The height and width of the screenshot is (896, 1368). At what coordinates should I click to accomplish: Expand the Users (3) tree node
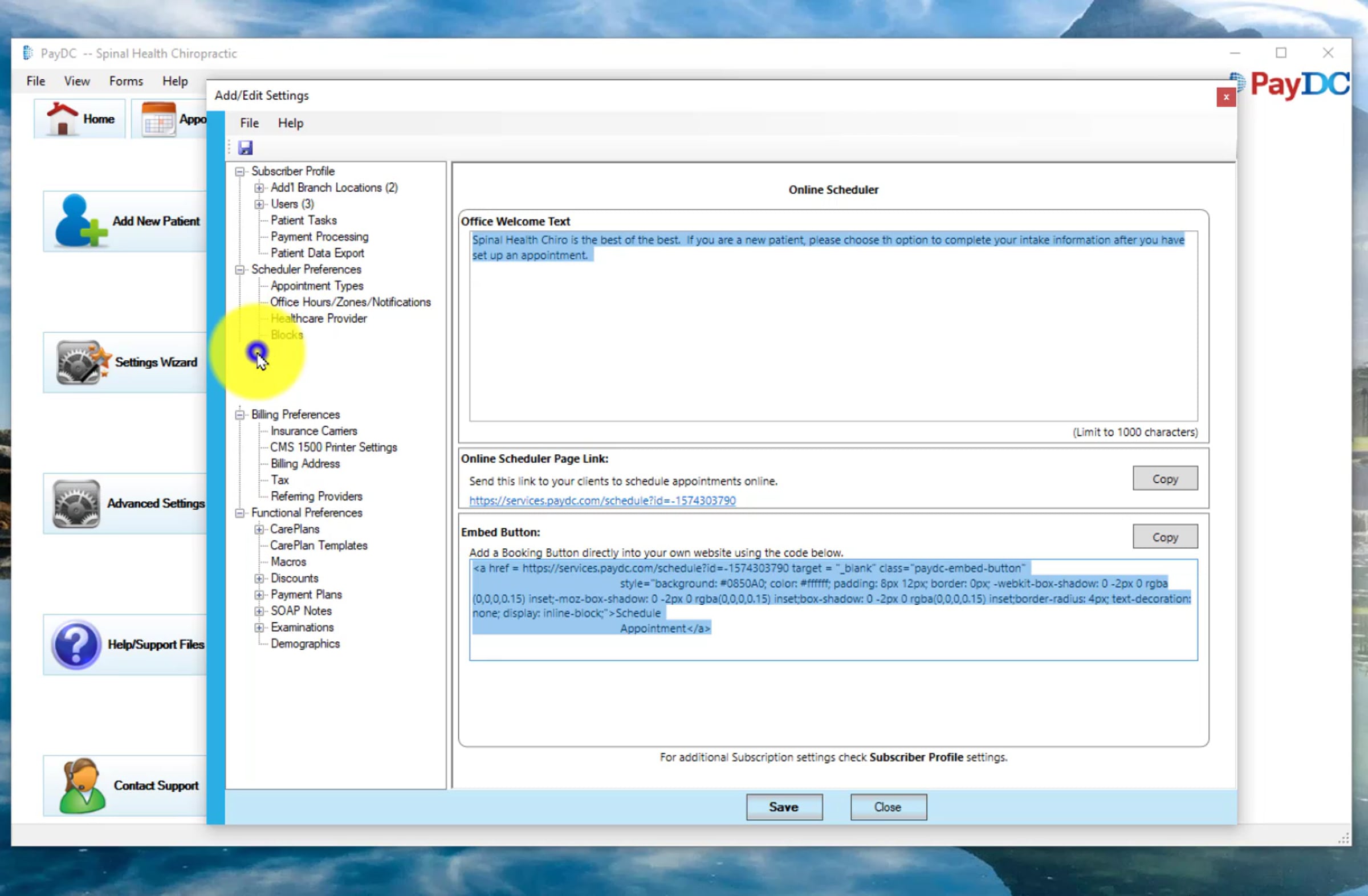pyautogui.click(x=259, y=204)
